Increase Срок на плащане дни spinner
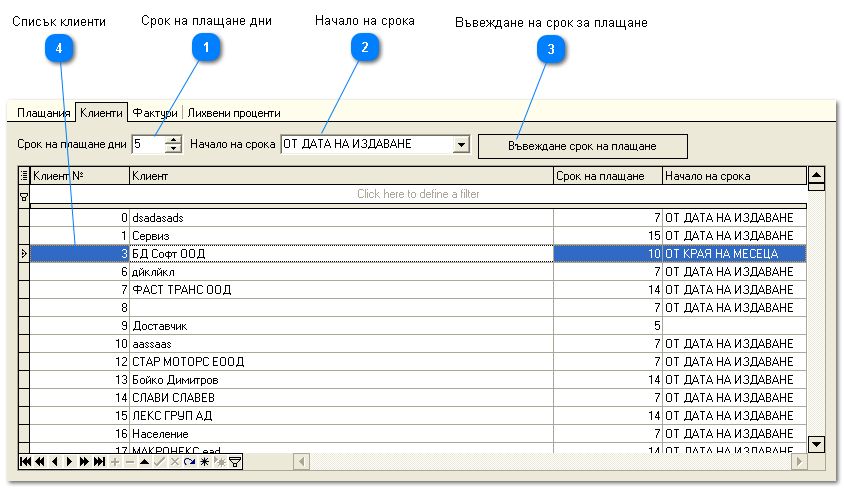This screenshot has width=844, height=489. coord(173,140)
